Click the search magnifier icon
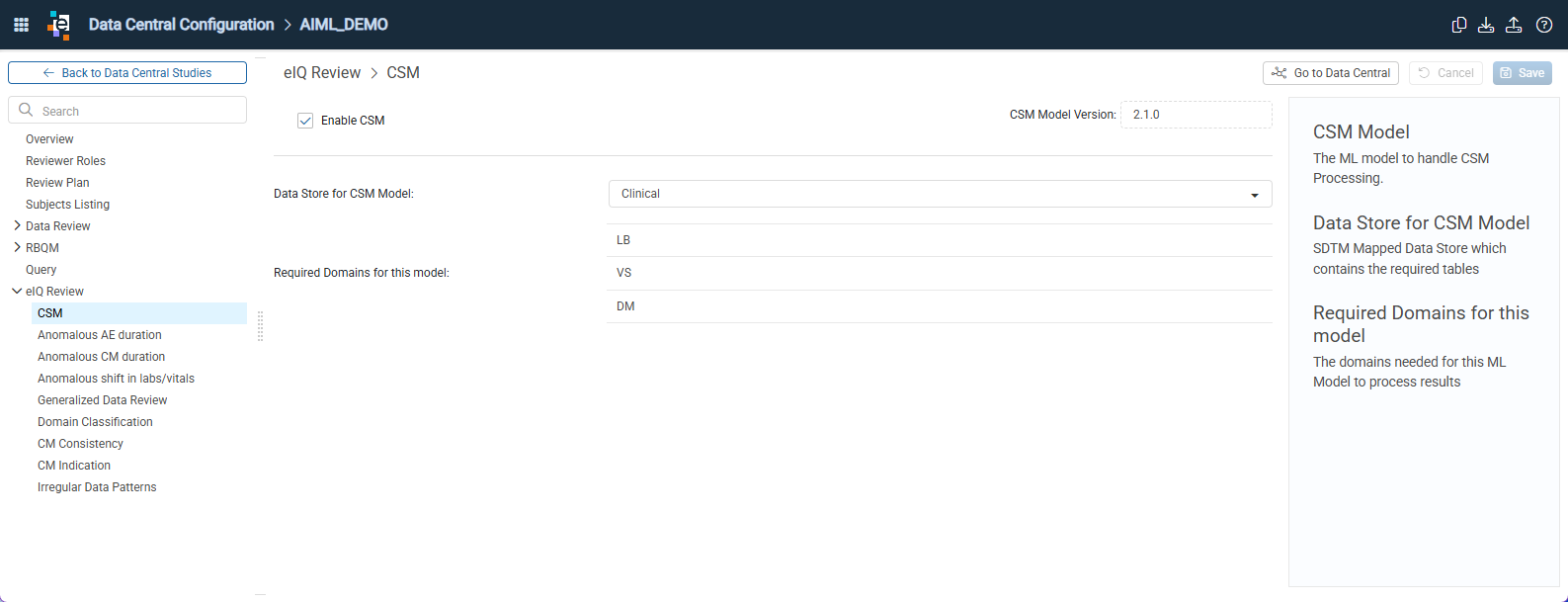Viewport: 1568px width, 602px height. point(27,110)
